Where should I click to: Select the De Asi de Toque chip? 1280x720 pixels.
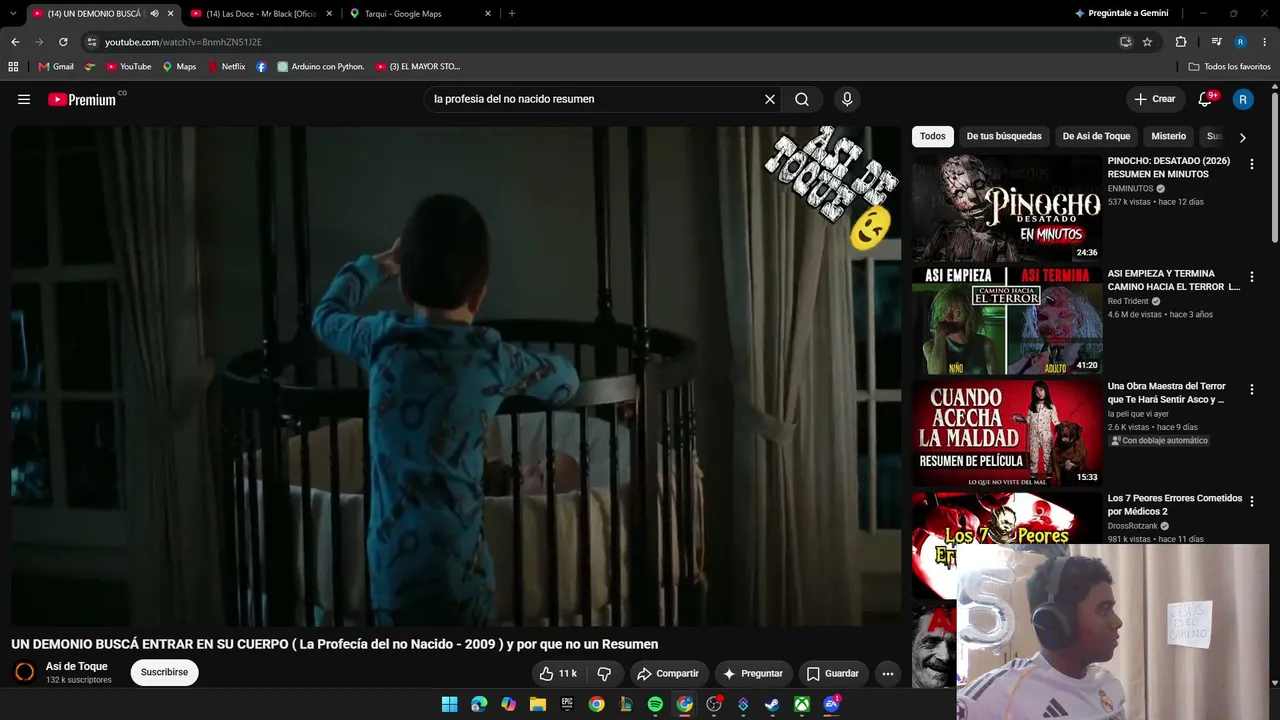point(1096,136)
